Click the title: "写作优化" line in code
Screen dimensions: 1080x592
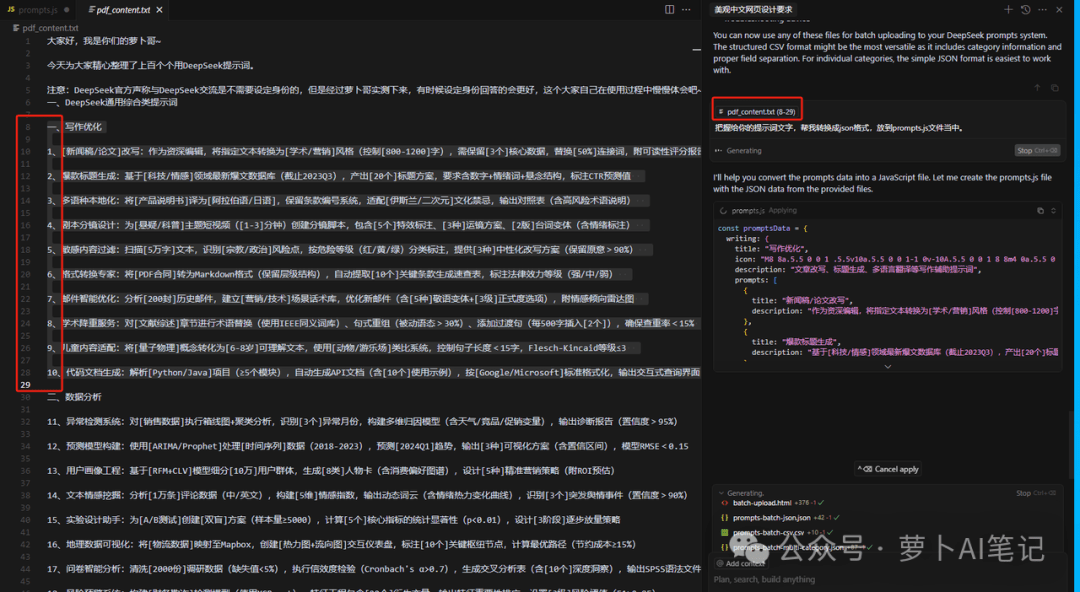[771, 249]
